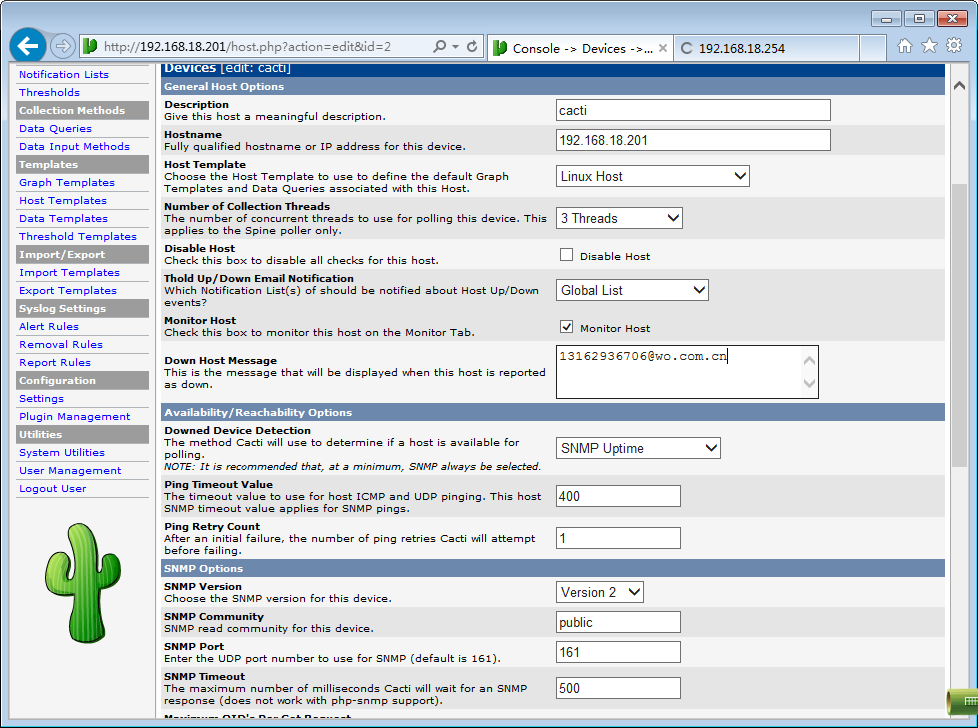This screenshot has width=978, height=728.
Task: Click the Description input field
Action: click(693, 110)
